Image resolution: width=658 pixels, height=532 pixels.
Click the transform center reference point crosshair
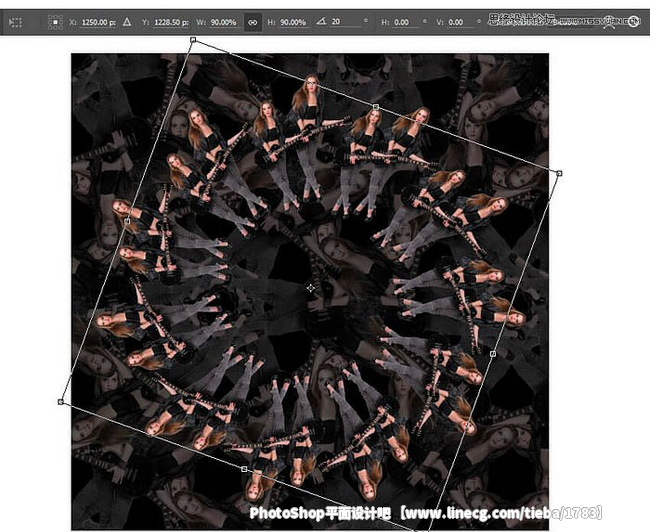(x=311, y=288)
